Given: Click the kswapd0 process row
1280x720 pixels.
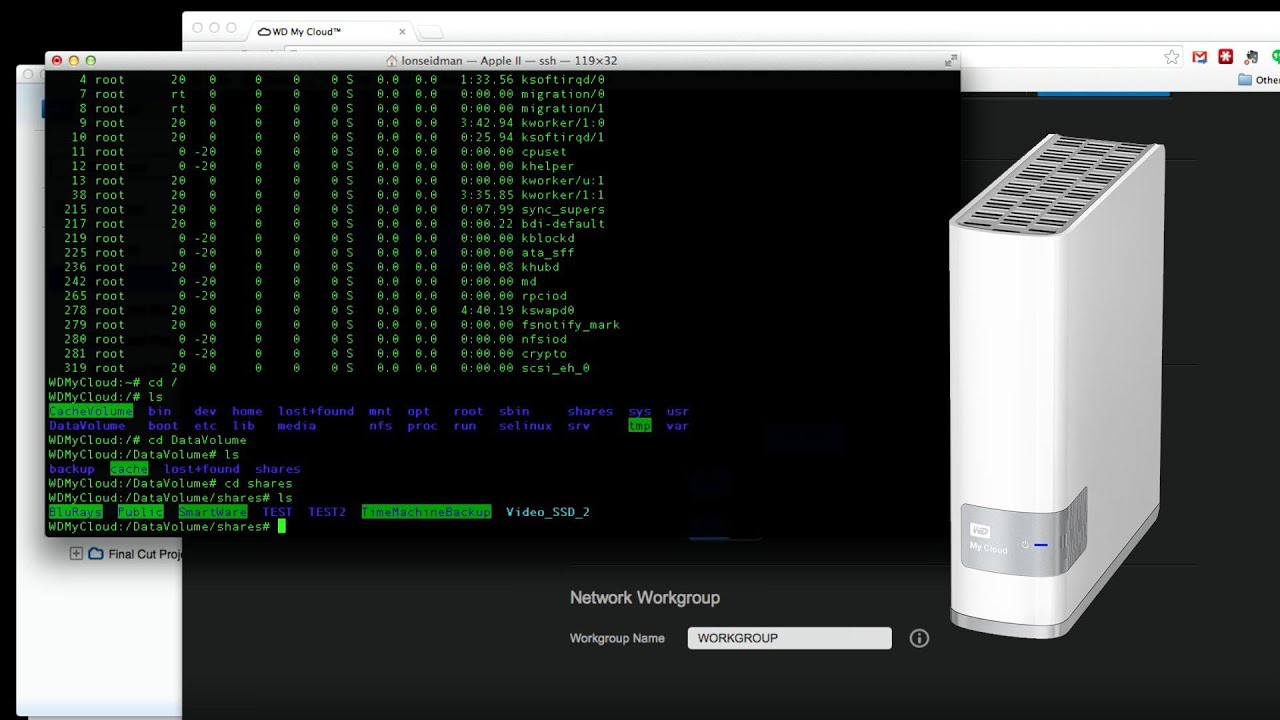Looking at the screenshot, I should [326, 310].
